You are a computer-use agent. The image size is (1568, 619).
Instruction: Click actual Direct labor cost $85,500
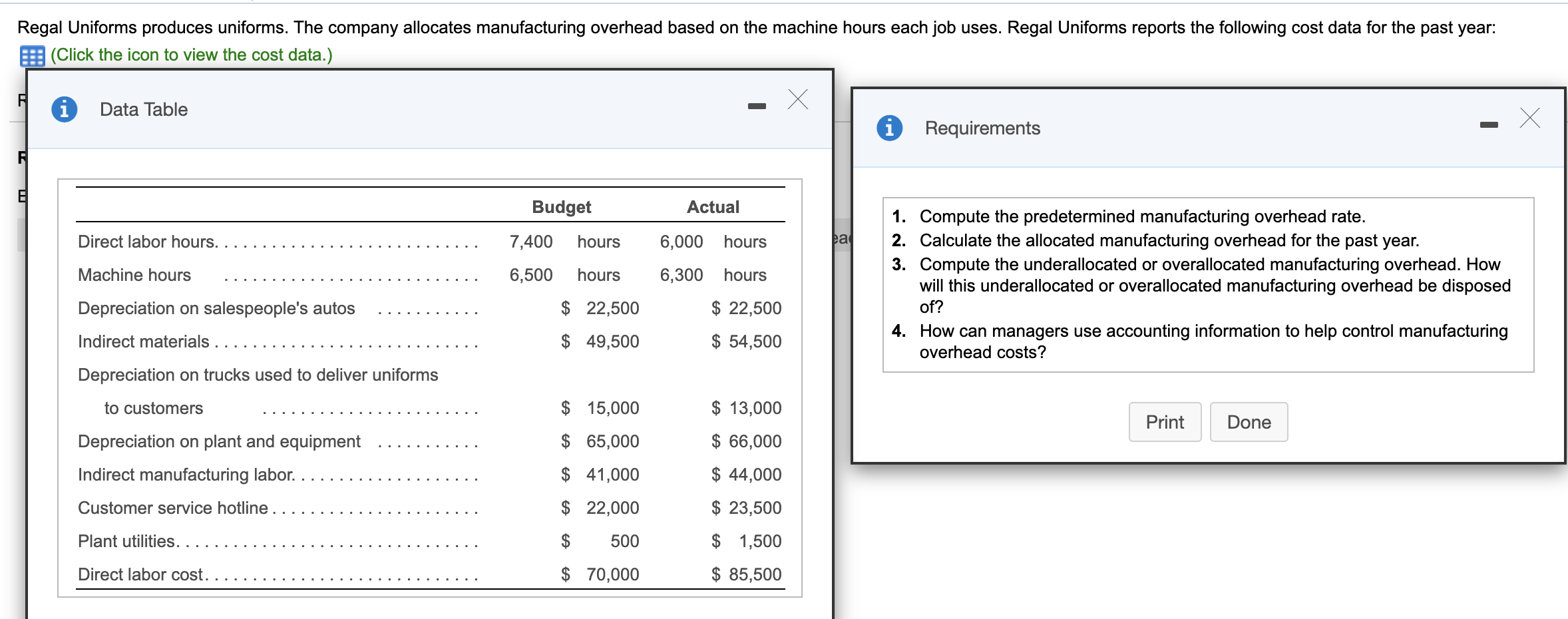point(746,574)
